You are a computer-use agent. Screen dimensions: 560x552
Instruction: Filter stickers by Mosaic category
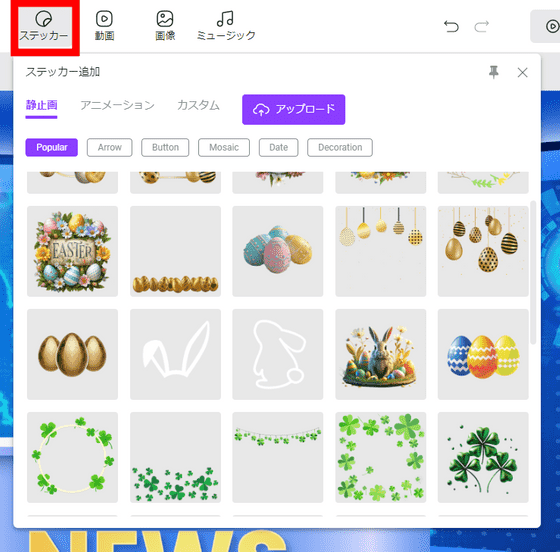(224, 147)
